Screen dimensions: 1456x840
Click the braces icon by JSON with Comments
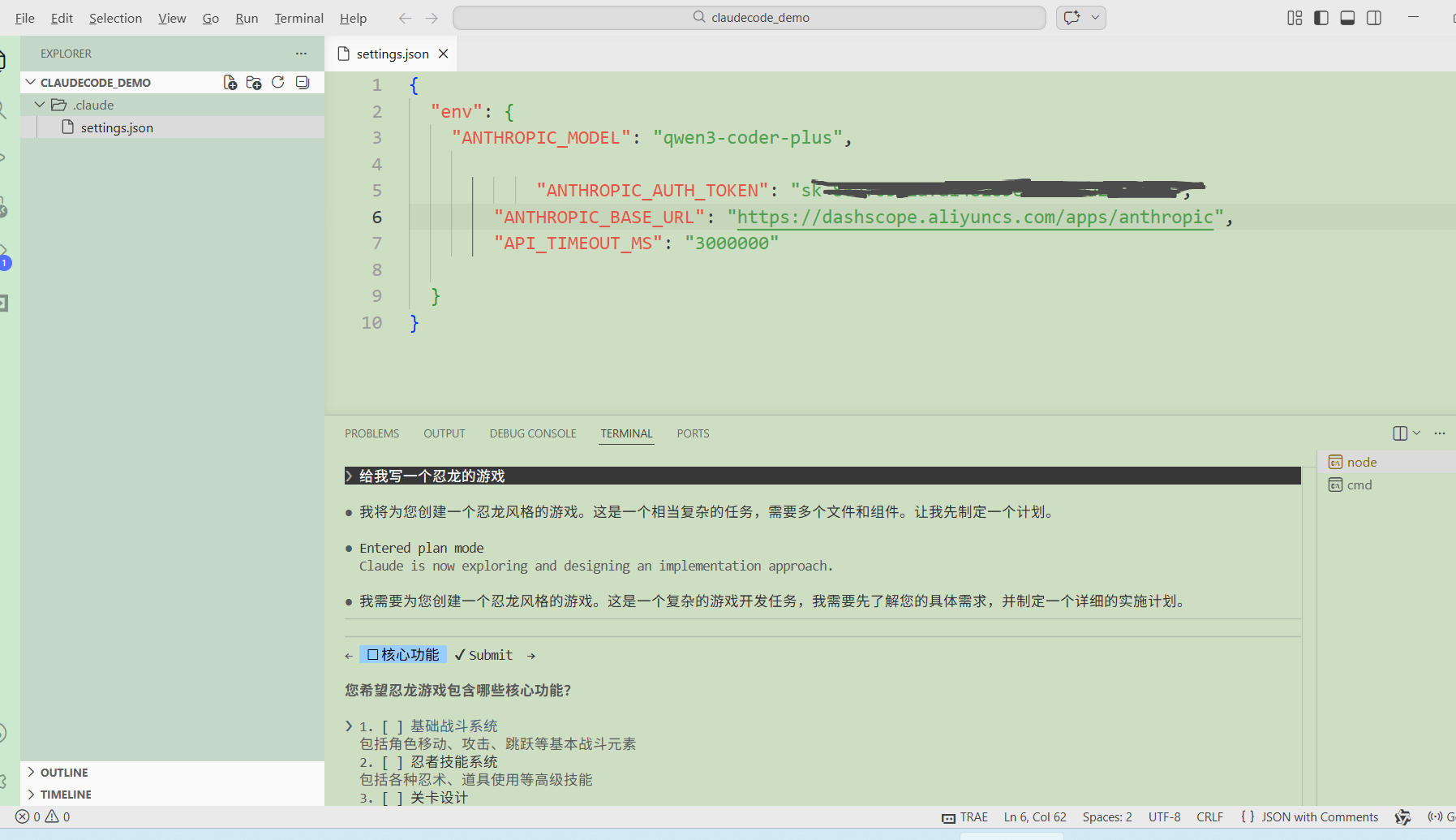point(1248,817)
